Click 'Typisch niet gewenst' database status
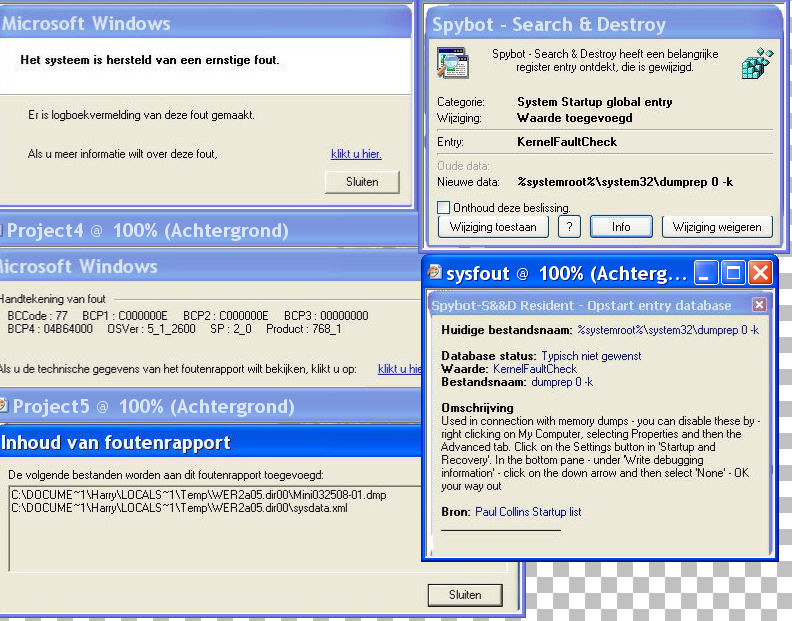 (x=591, y=356)
